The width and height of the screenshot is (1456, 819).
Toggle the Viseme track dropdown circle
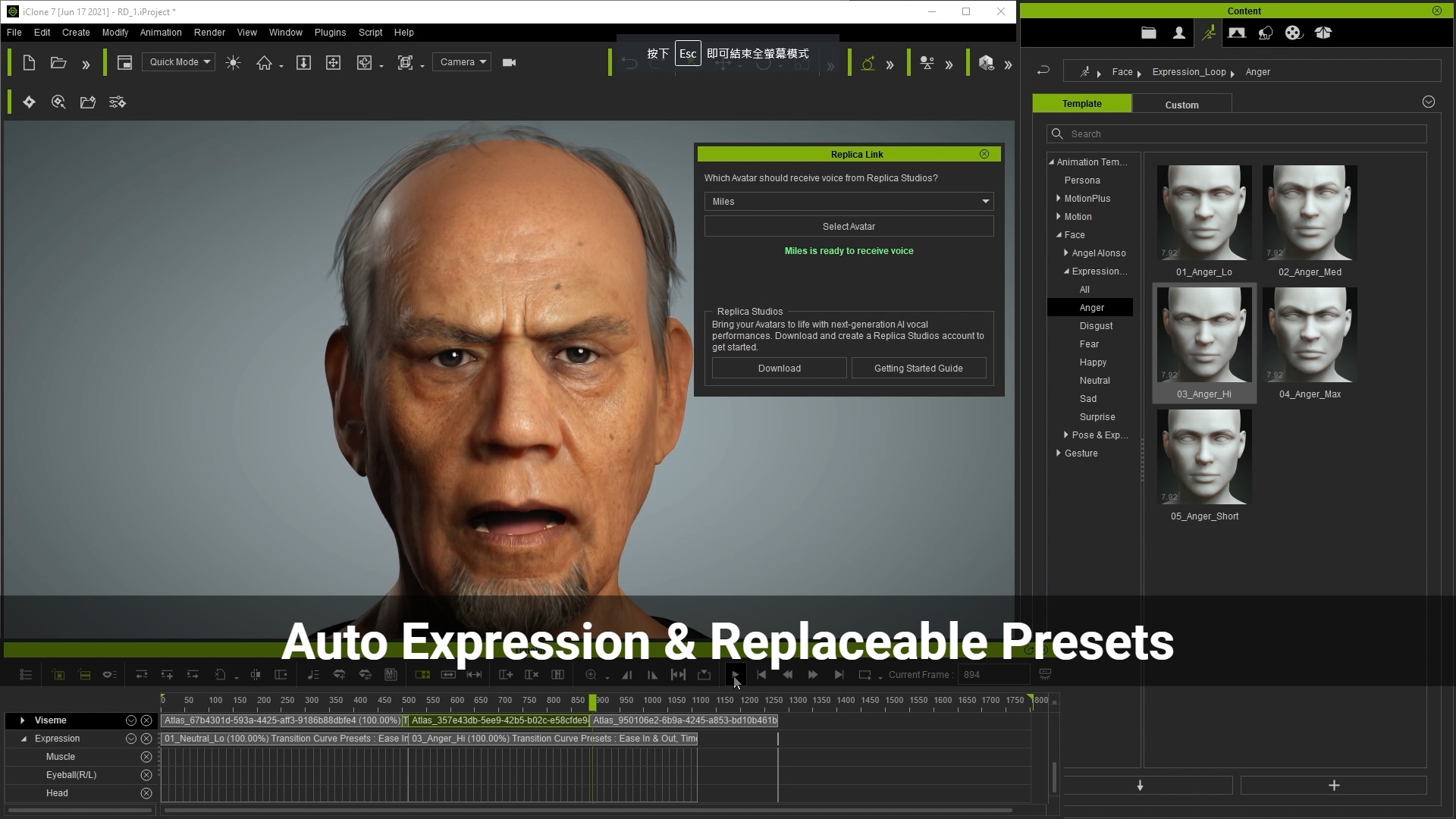point(131,720)
